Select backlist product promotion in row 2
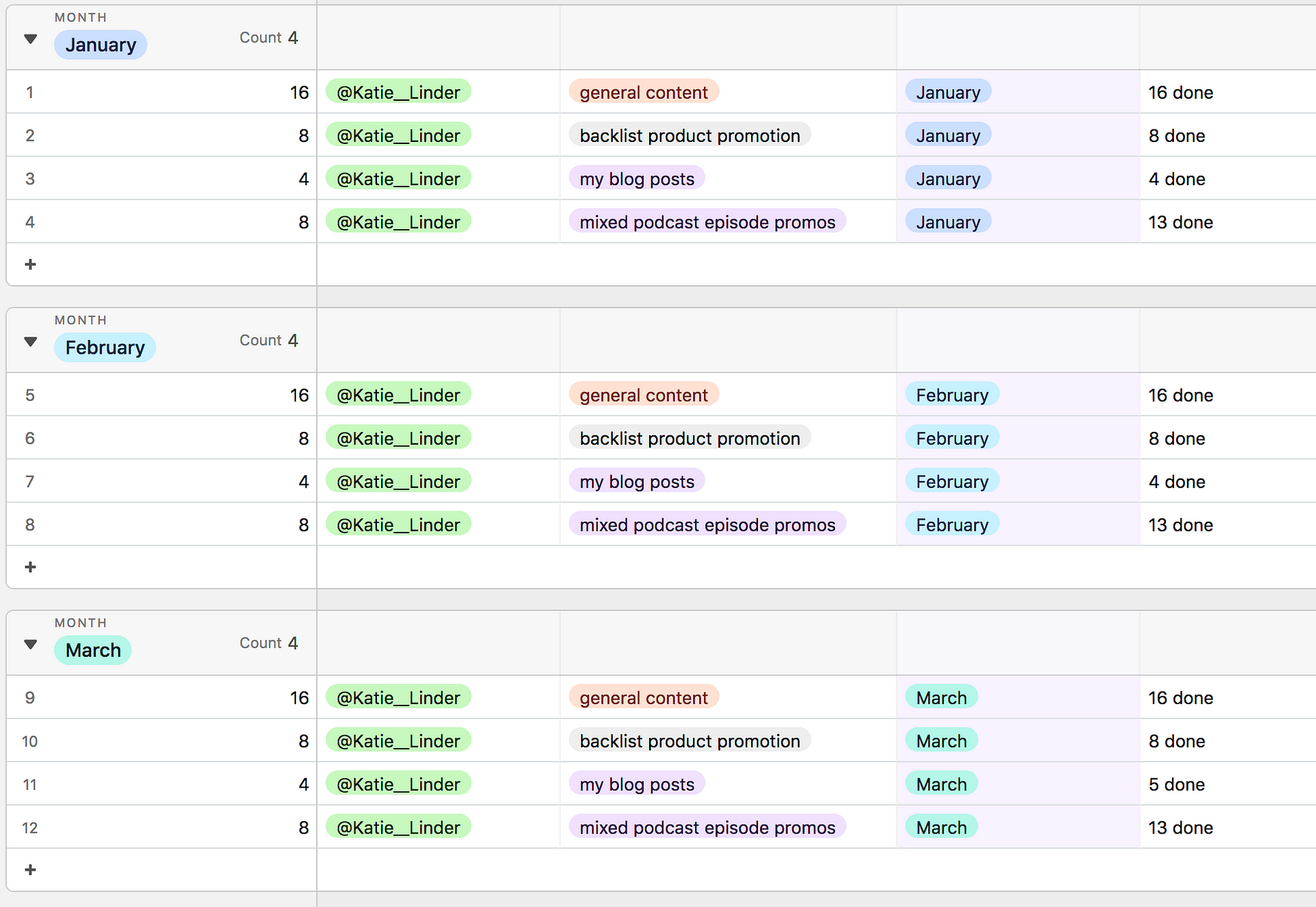This screenshot has width=1316, height=907. [690, 136]
